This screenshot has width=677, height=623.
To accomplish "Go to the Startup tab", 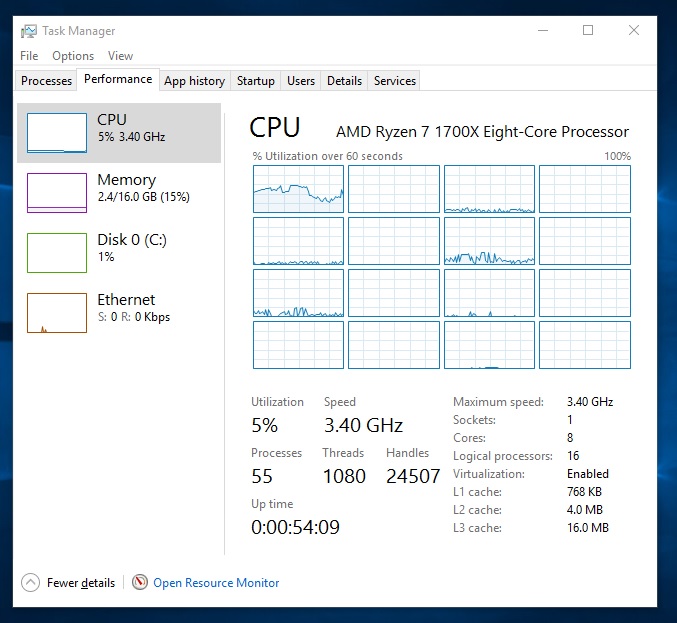I will click(x=256, y=81).
